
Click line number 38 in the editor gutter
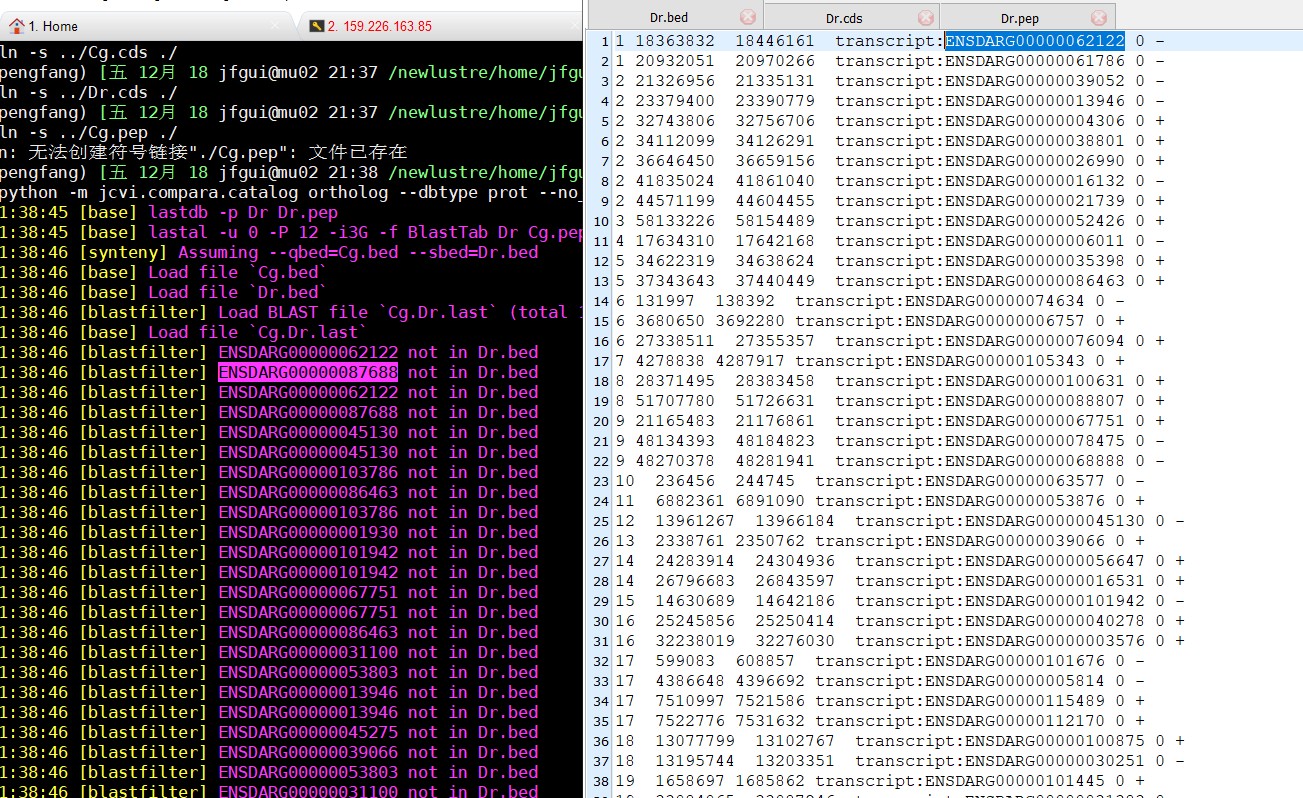point(600,781)
